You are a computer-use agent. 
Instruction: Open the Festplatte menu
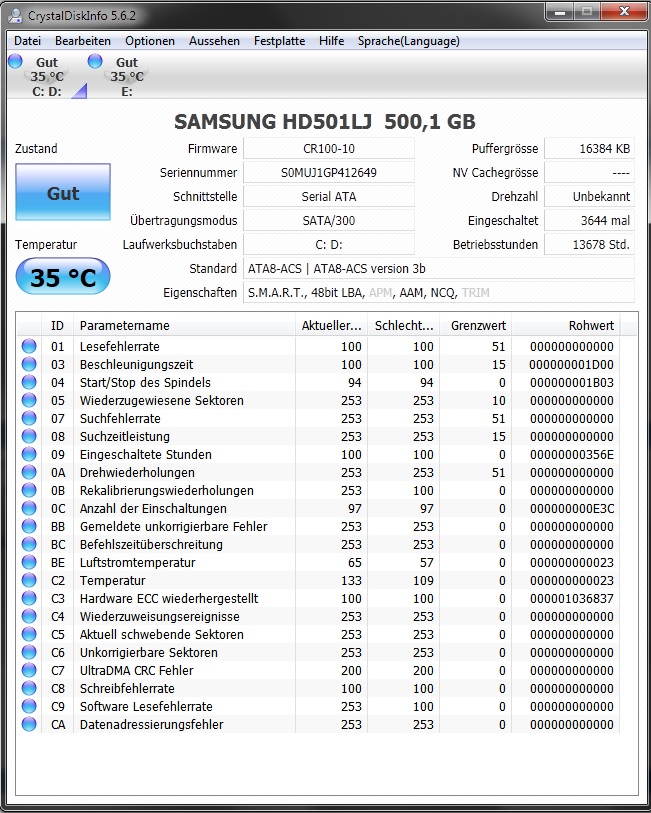point(279,41)
